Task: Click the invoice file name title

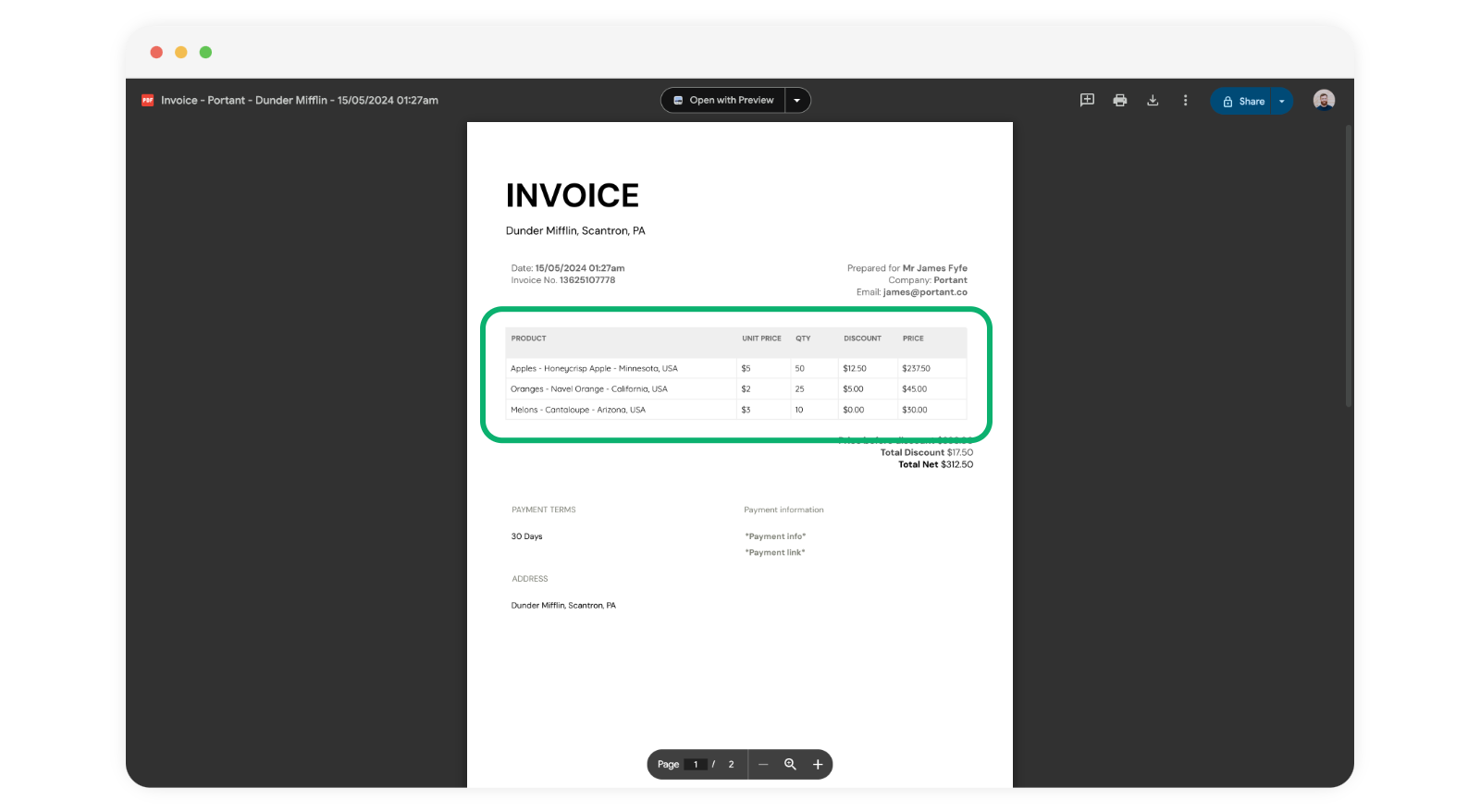Action: tap(300, 100)
